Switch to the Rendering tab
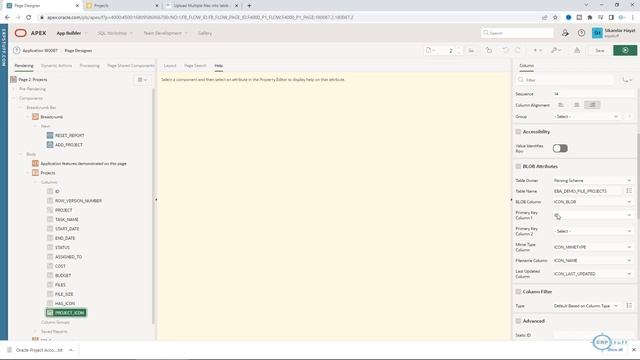The image size is (640, 360). point(24,66)
